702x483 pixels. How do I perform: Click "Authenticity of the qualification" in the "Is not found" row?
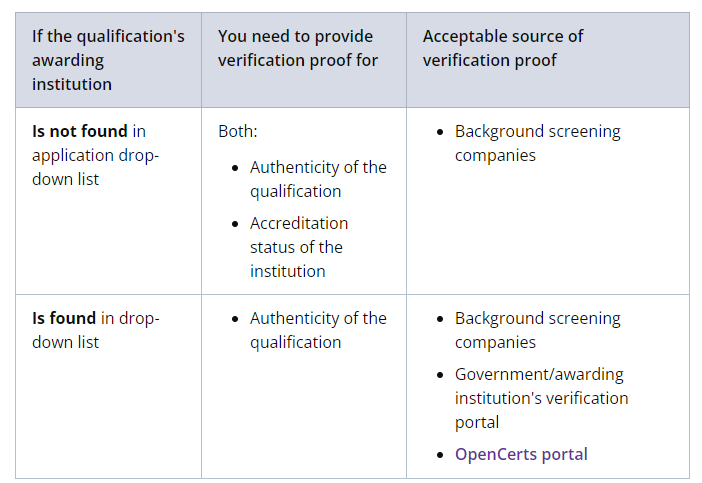pos(318,179)
